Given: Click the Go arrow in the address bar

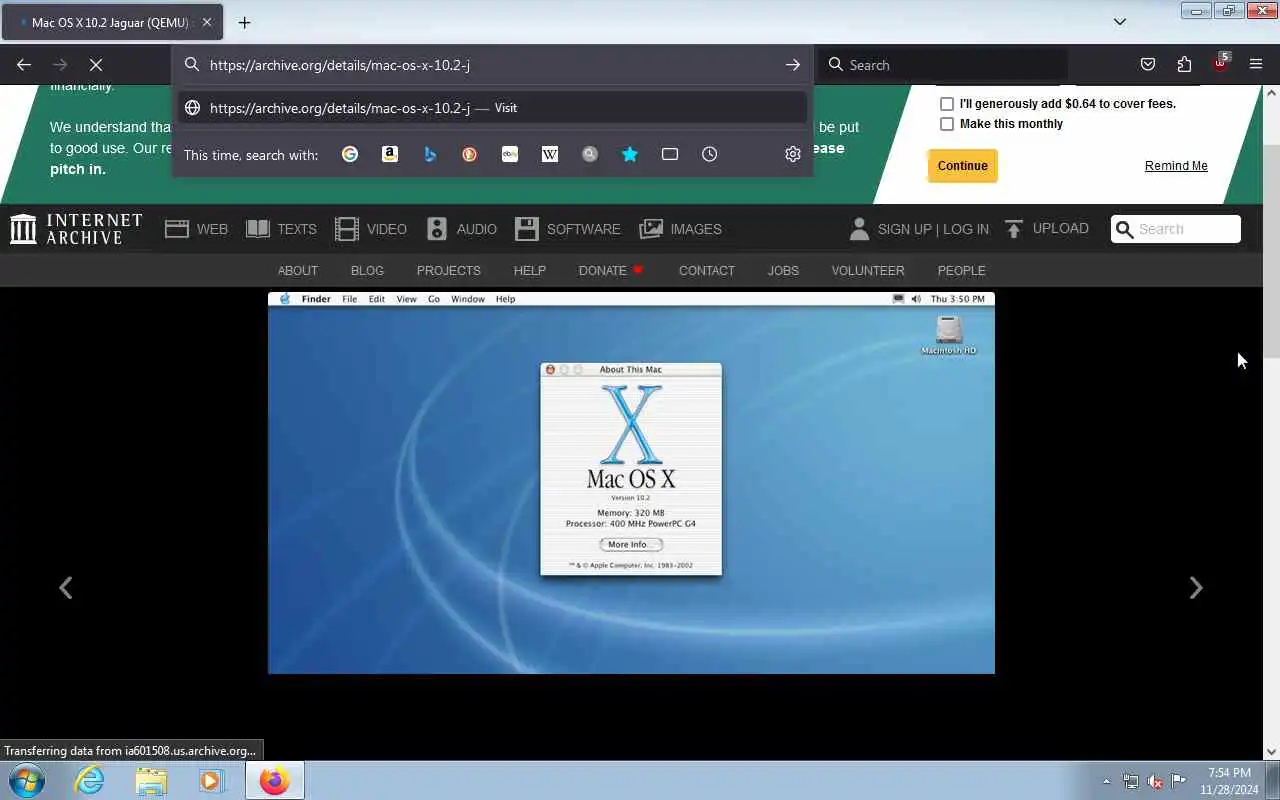Looking at the screenshot, I should click(x=793, y=65).
